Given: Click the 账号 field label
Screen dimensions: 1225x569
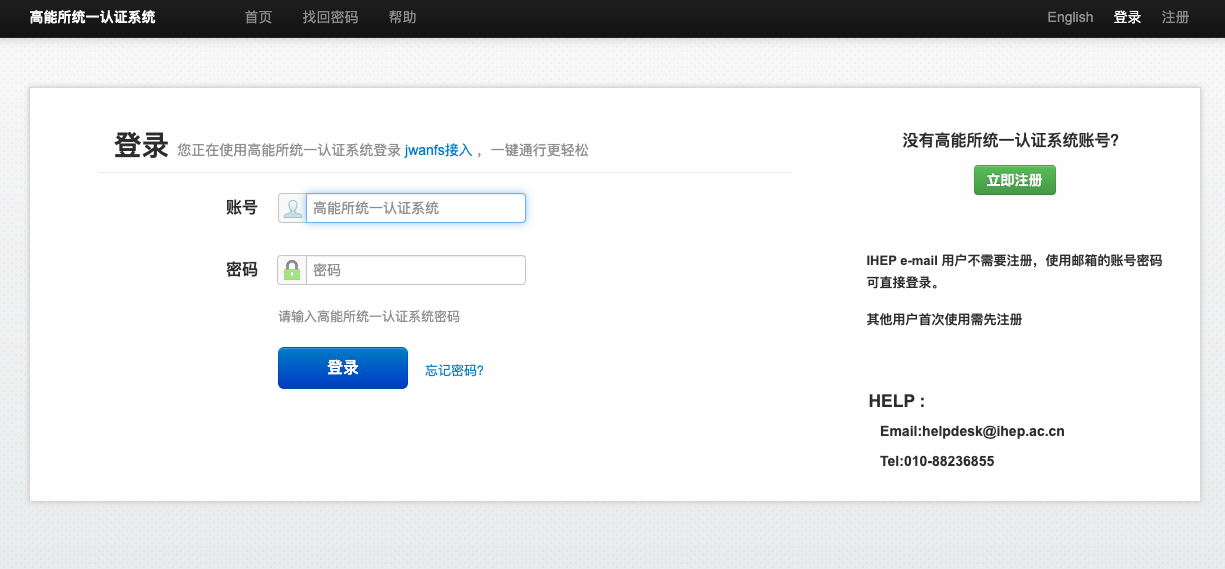Looking at the screenshot, I should click(x=242, y=208).
